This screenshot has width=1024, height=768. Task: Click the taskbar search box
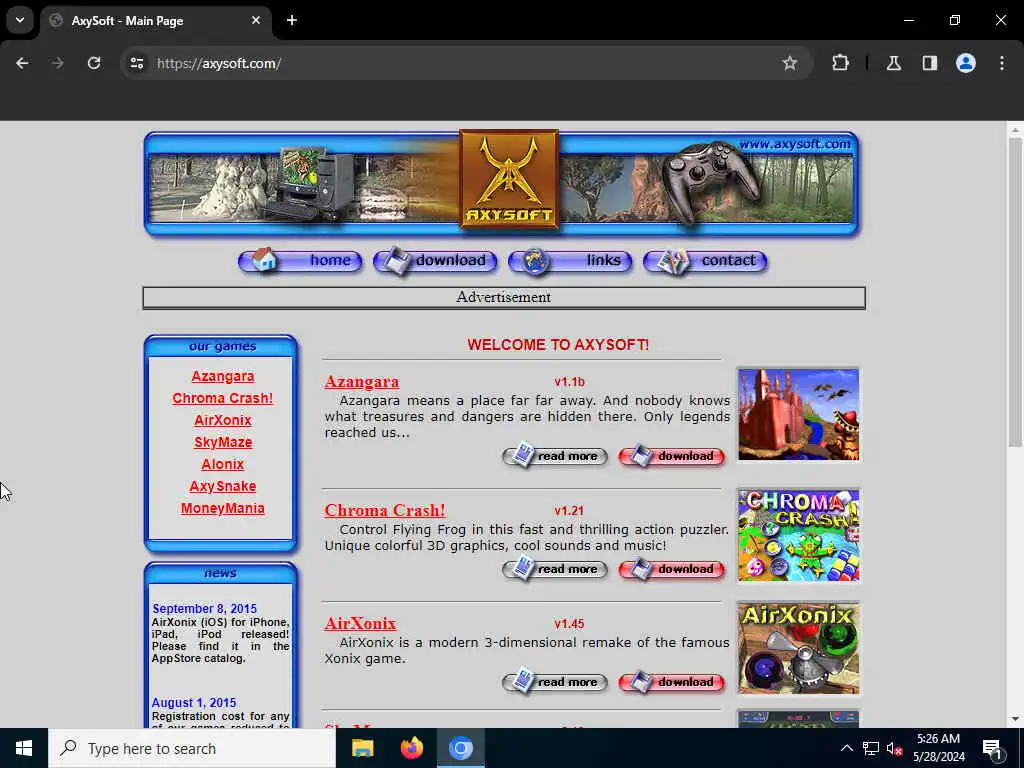click(x=192, y=748)
